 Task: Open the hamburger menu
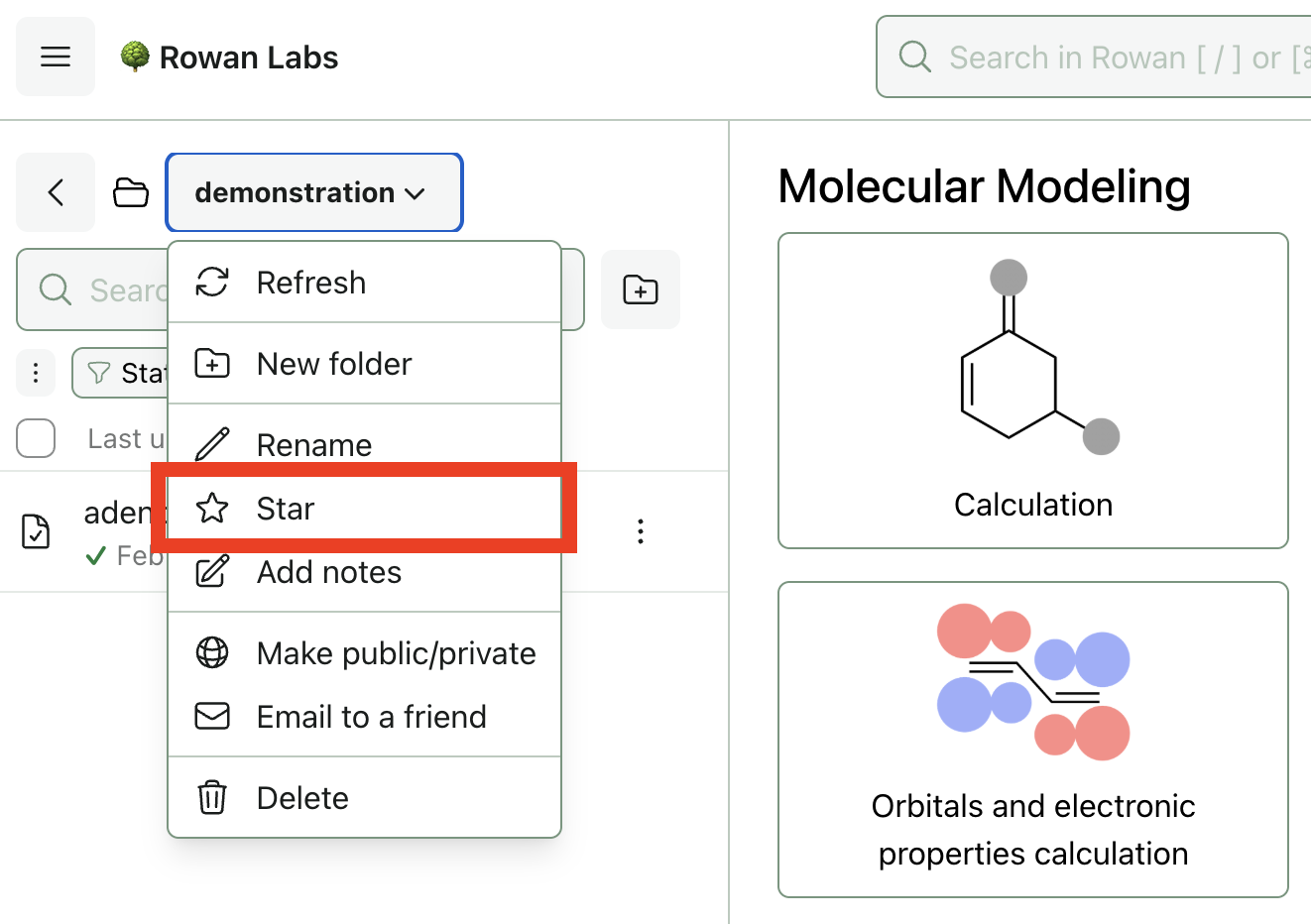56,57
